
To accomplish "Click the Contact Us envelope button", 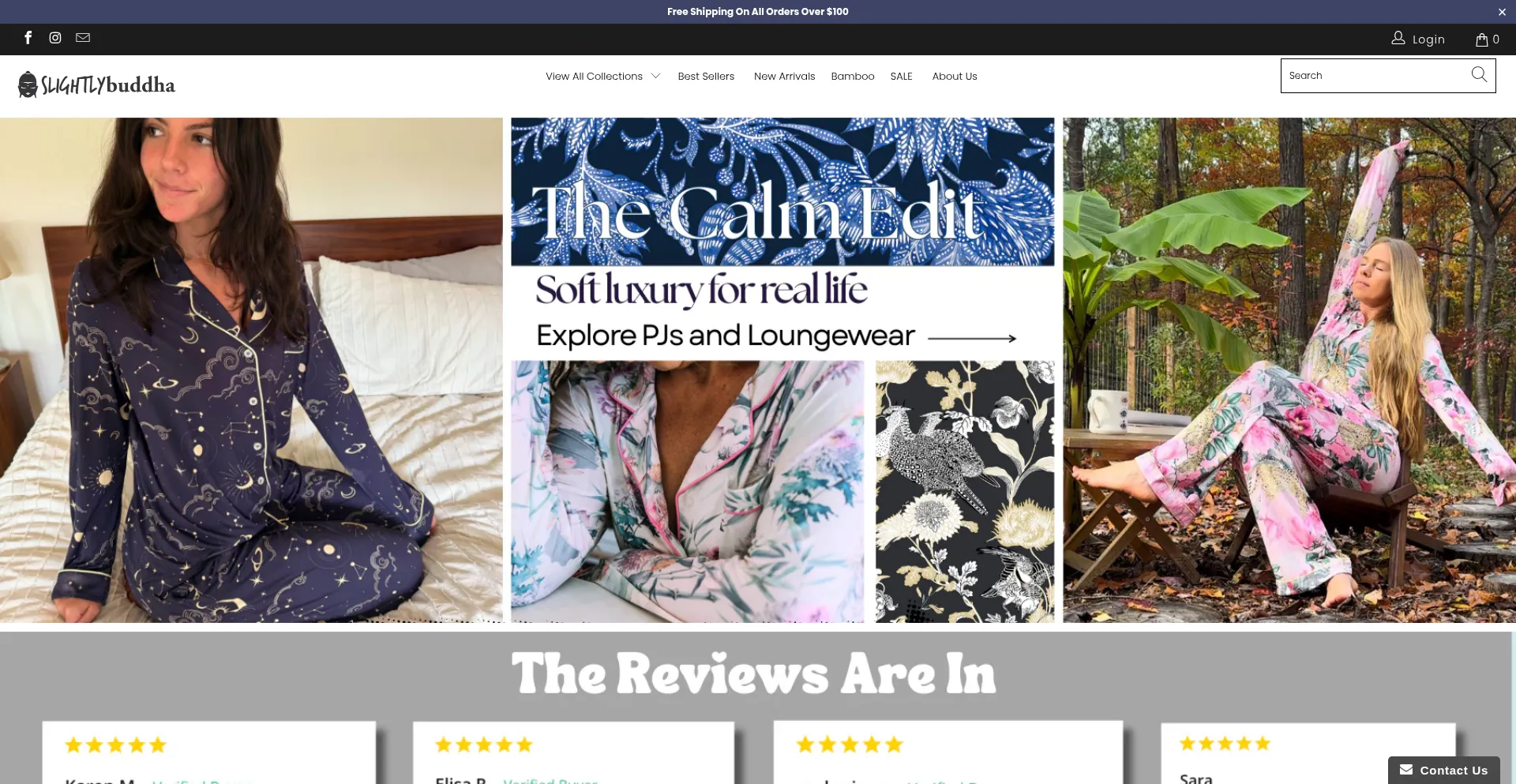I will (1443, 770).
